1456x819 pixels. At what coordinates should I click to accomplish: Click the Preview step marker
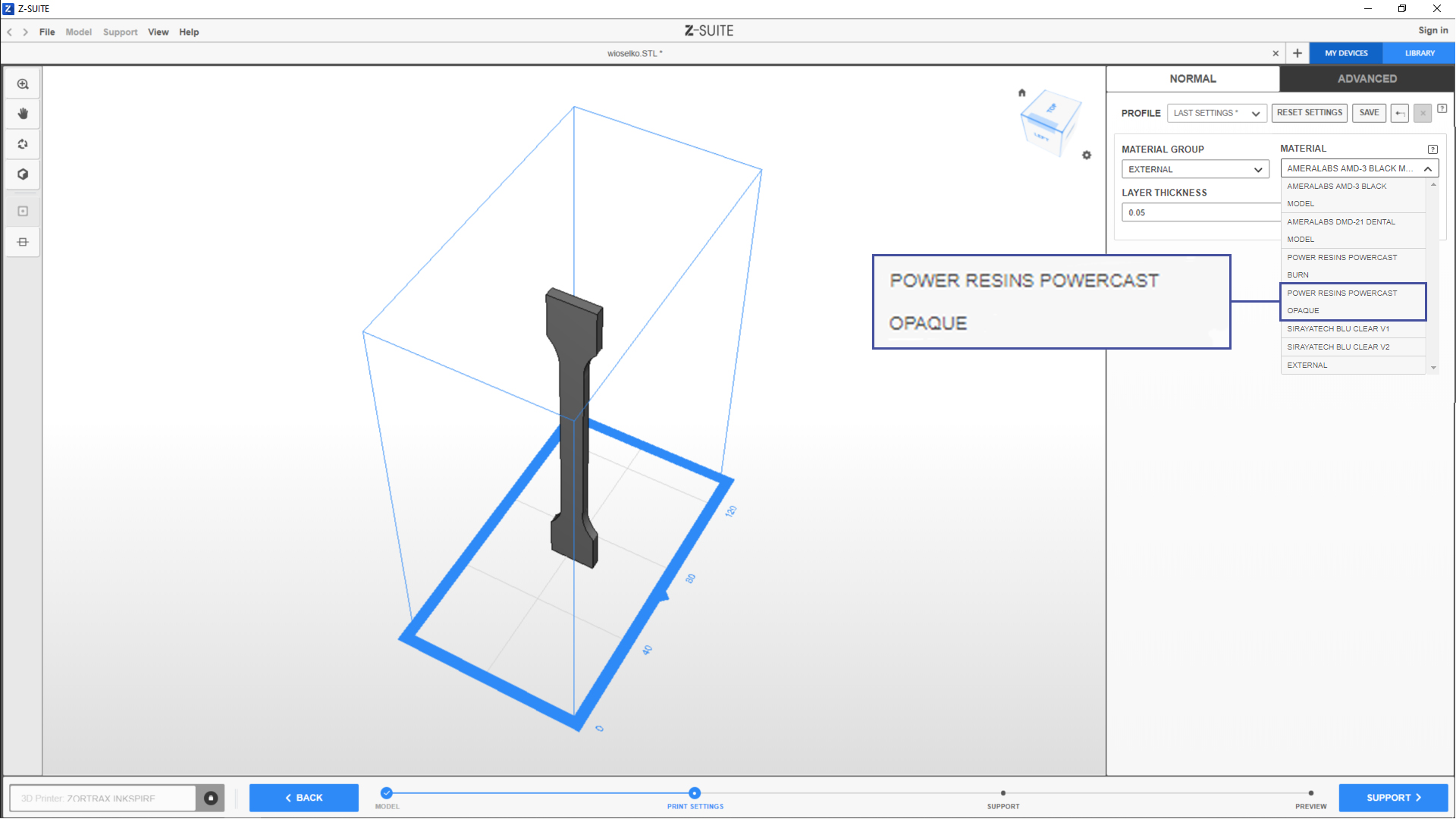pos(1310,793)
